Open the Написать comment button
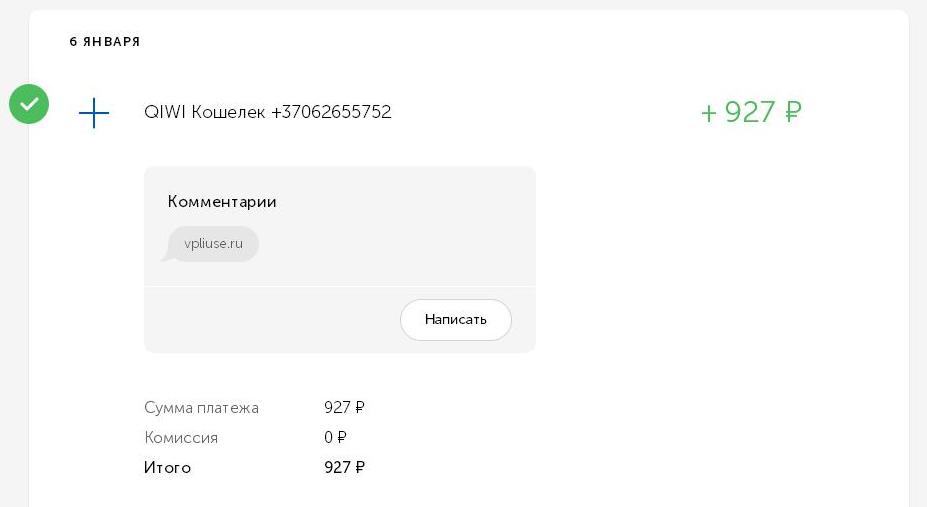Image resolution: width=927 pixels, height=507 pixels. pos(456,320)
